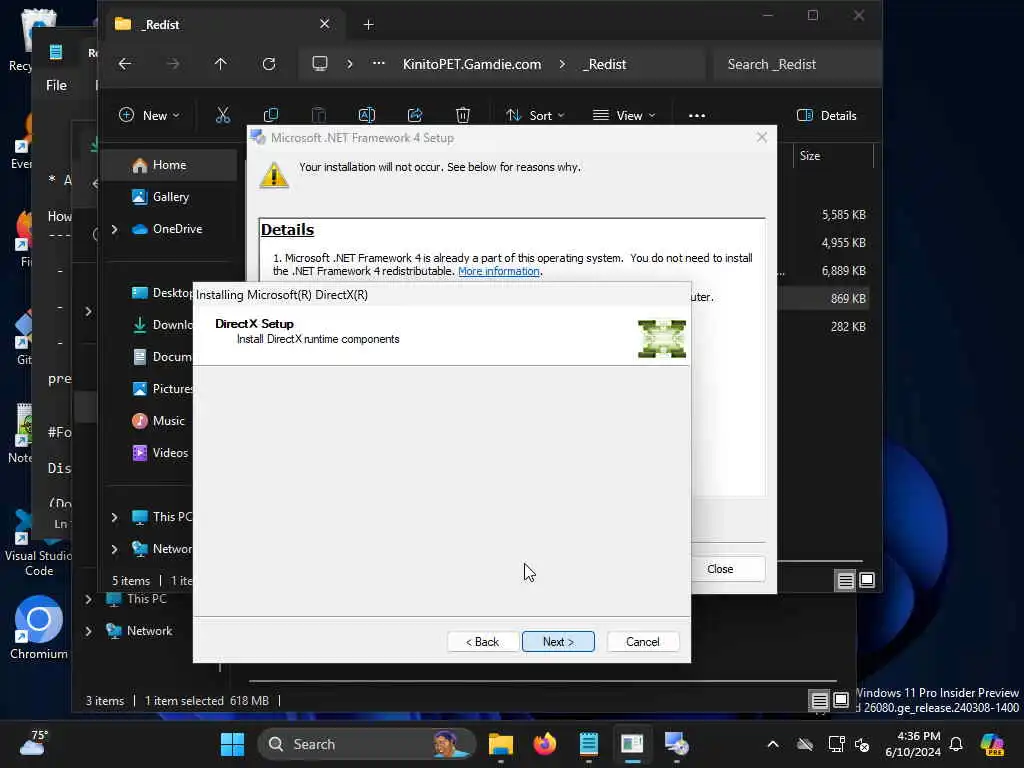The image size is (1024, 768).
Task: Toggle the Details pane
Action: (826, 116)
